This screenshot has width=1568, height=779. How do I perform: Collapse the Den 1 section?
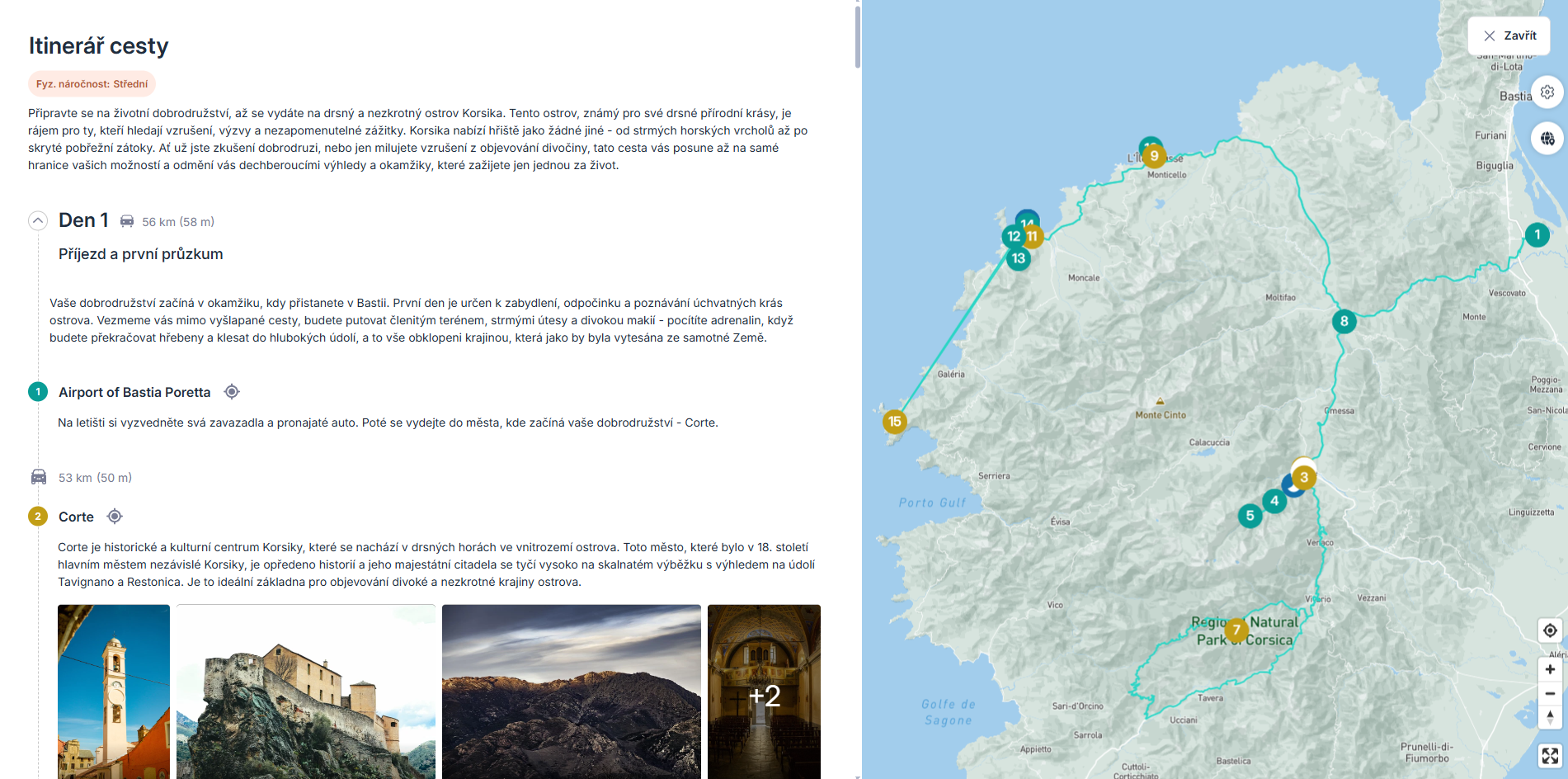point(38,220)
